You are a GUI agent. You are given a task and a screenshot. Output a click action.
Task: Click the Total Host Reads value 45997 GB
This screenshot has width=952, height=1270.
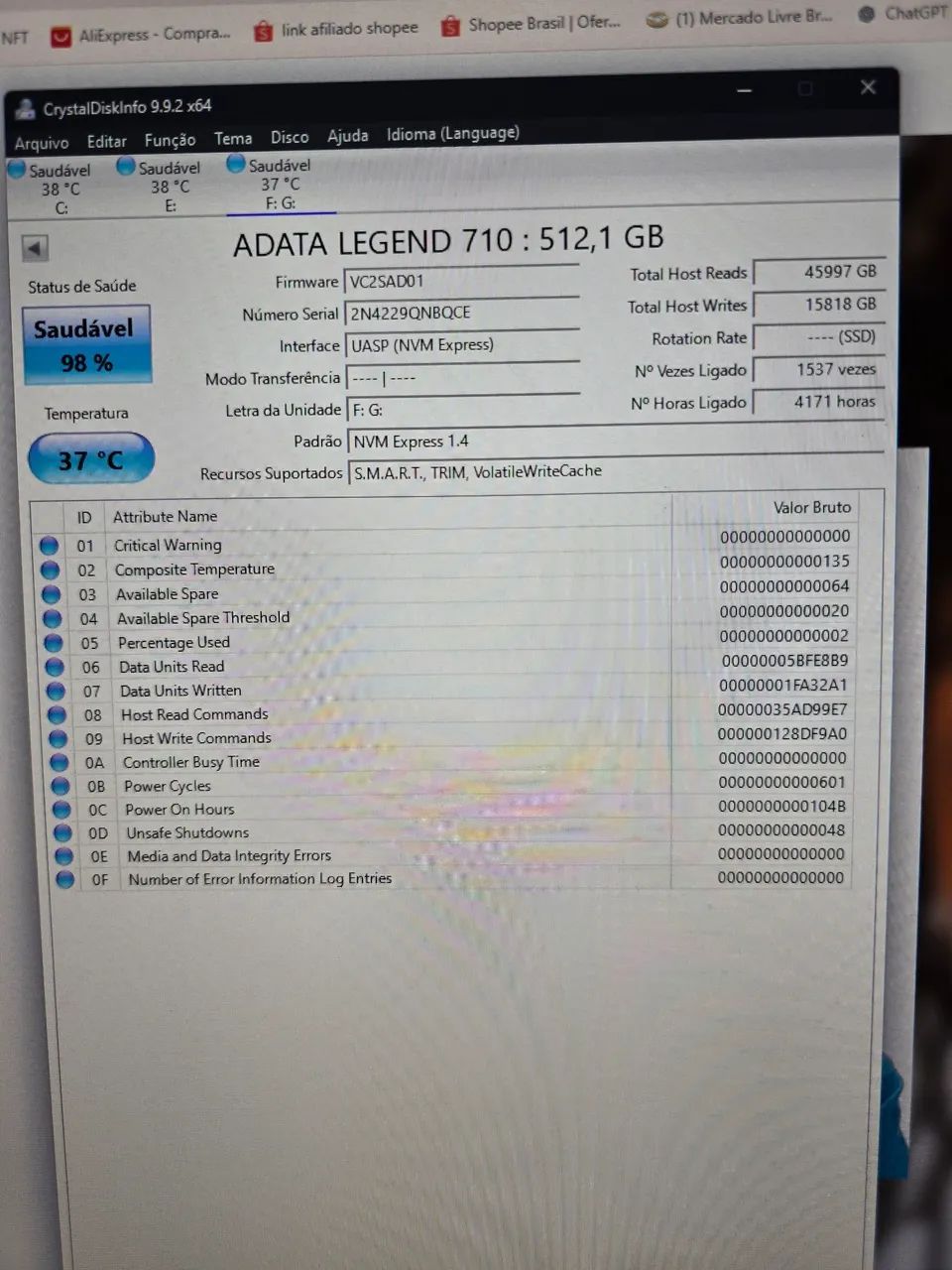point(818,271)
